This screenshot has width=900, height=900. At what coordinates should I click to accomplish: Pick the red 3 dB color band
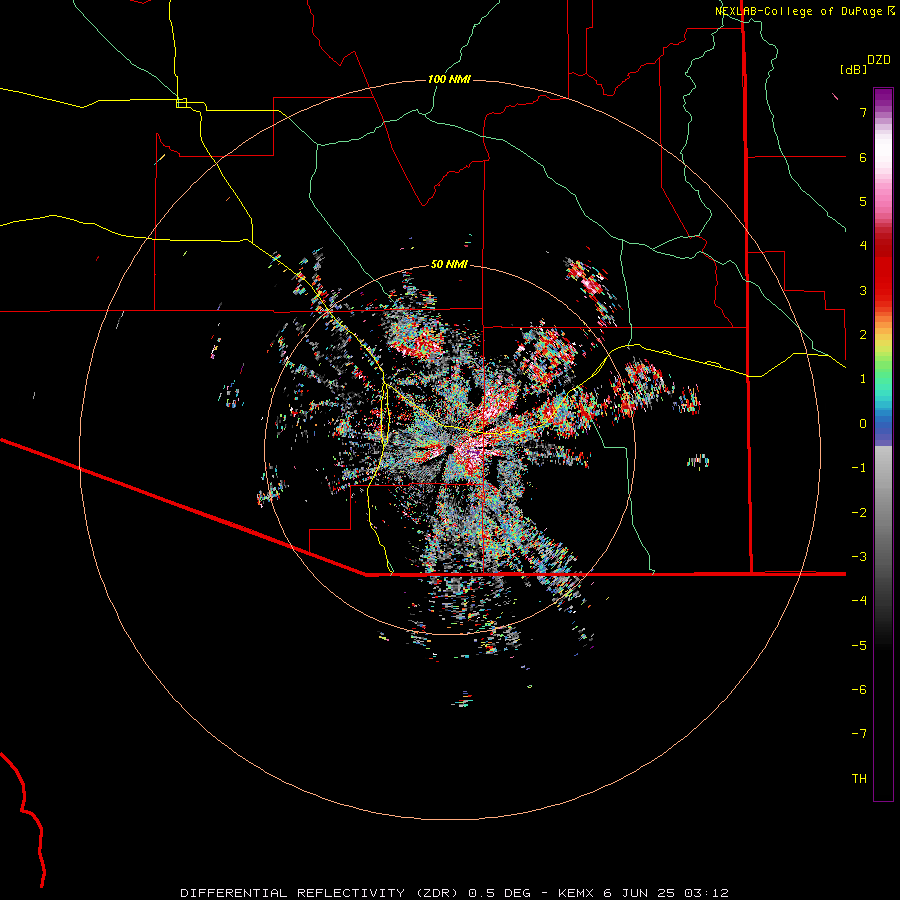click(883, 290)
